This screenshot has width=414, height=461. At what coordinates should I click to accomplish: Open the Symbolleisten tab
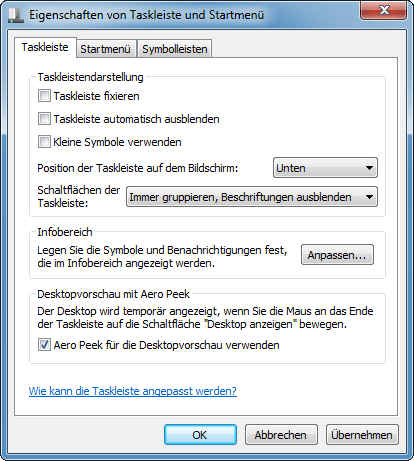tap(175, 49)
